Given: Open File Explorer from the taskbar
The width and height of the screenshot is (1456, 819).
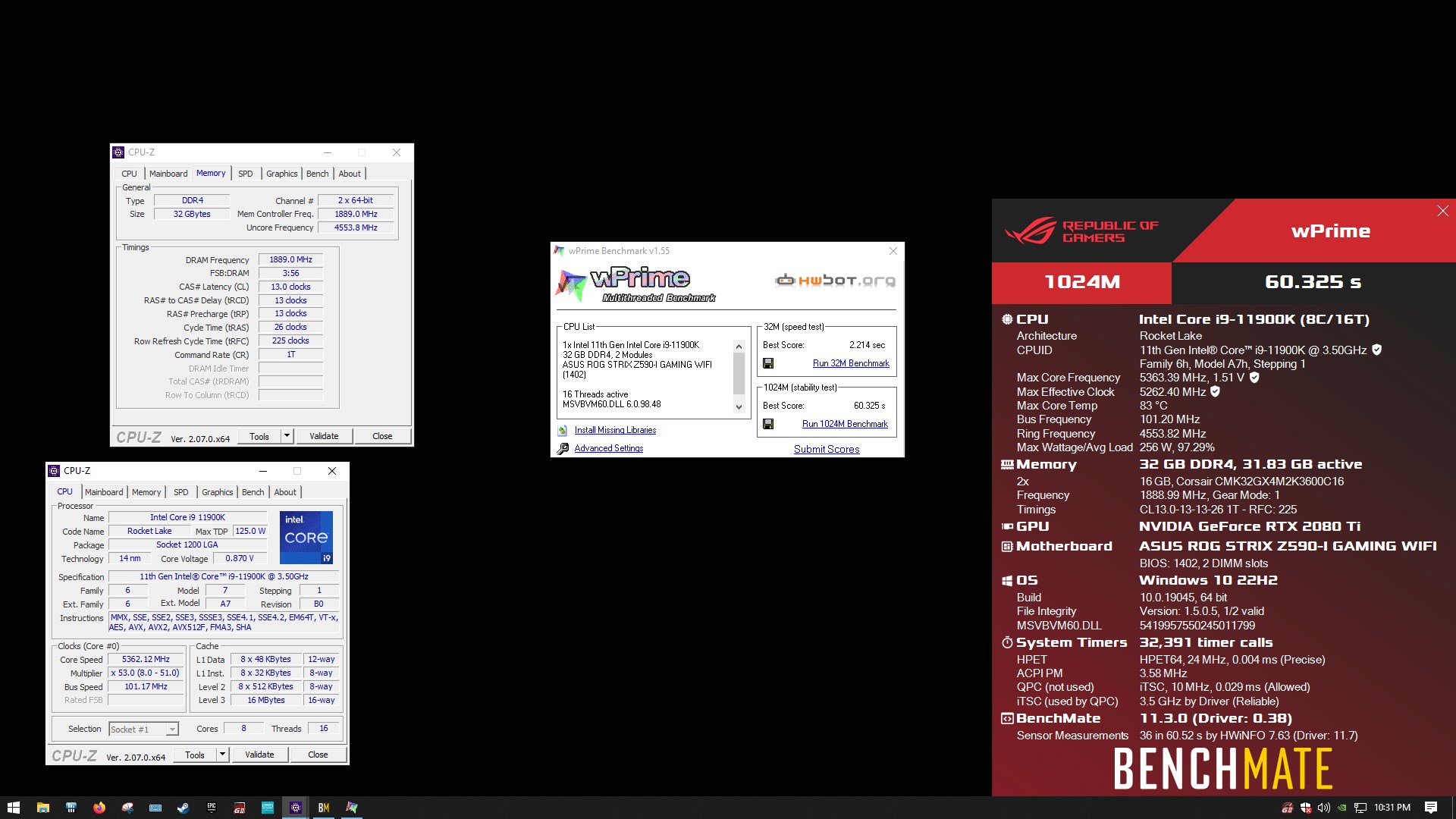Looking at the screenshot, I should pyautogui.click(x=42, y=808).
